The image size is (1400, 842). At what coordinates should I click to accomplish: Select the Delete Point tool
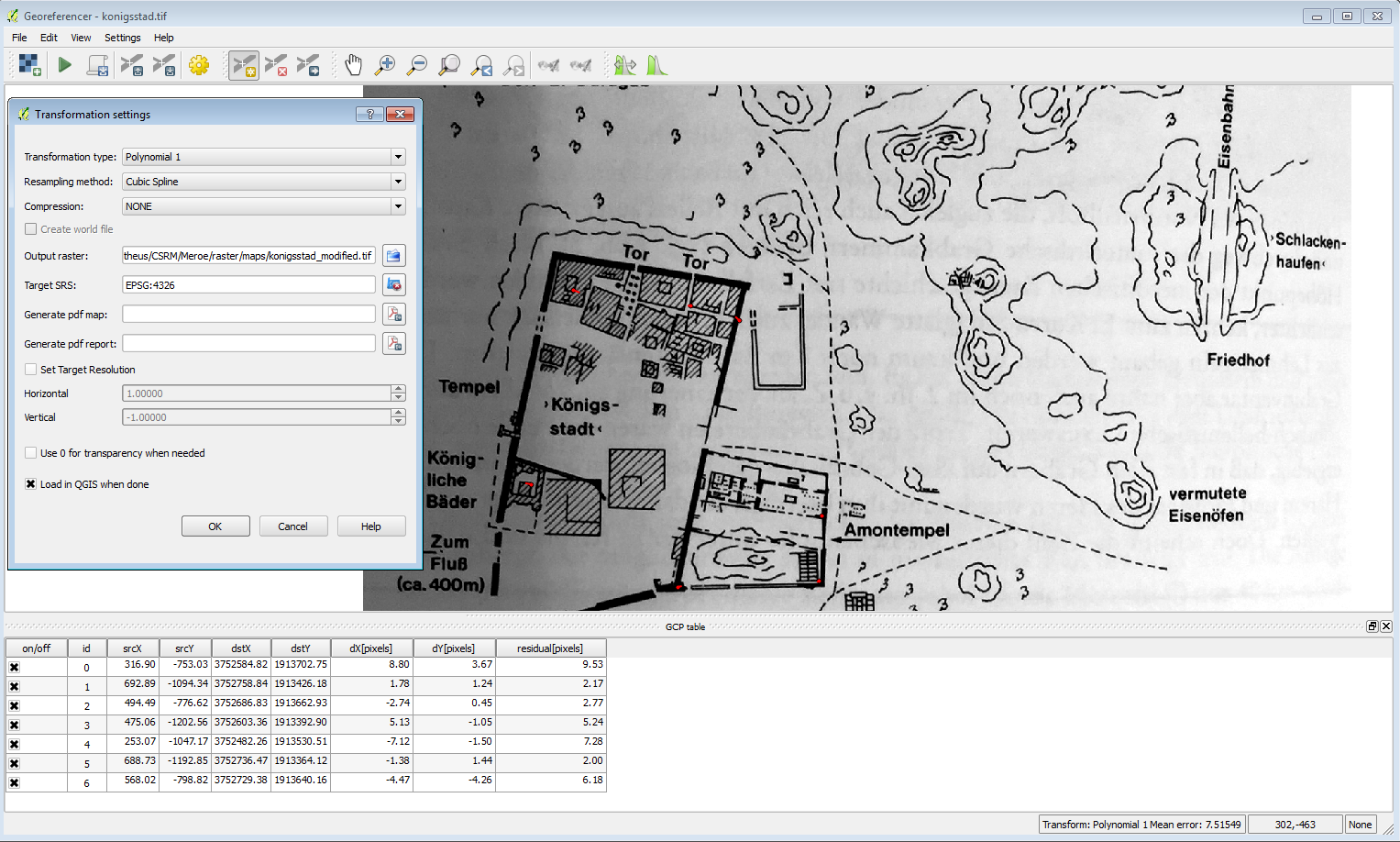276,65
